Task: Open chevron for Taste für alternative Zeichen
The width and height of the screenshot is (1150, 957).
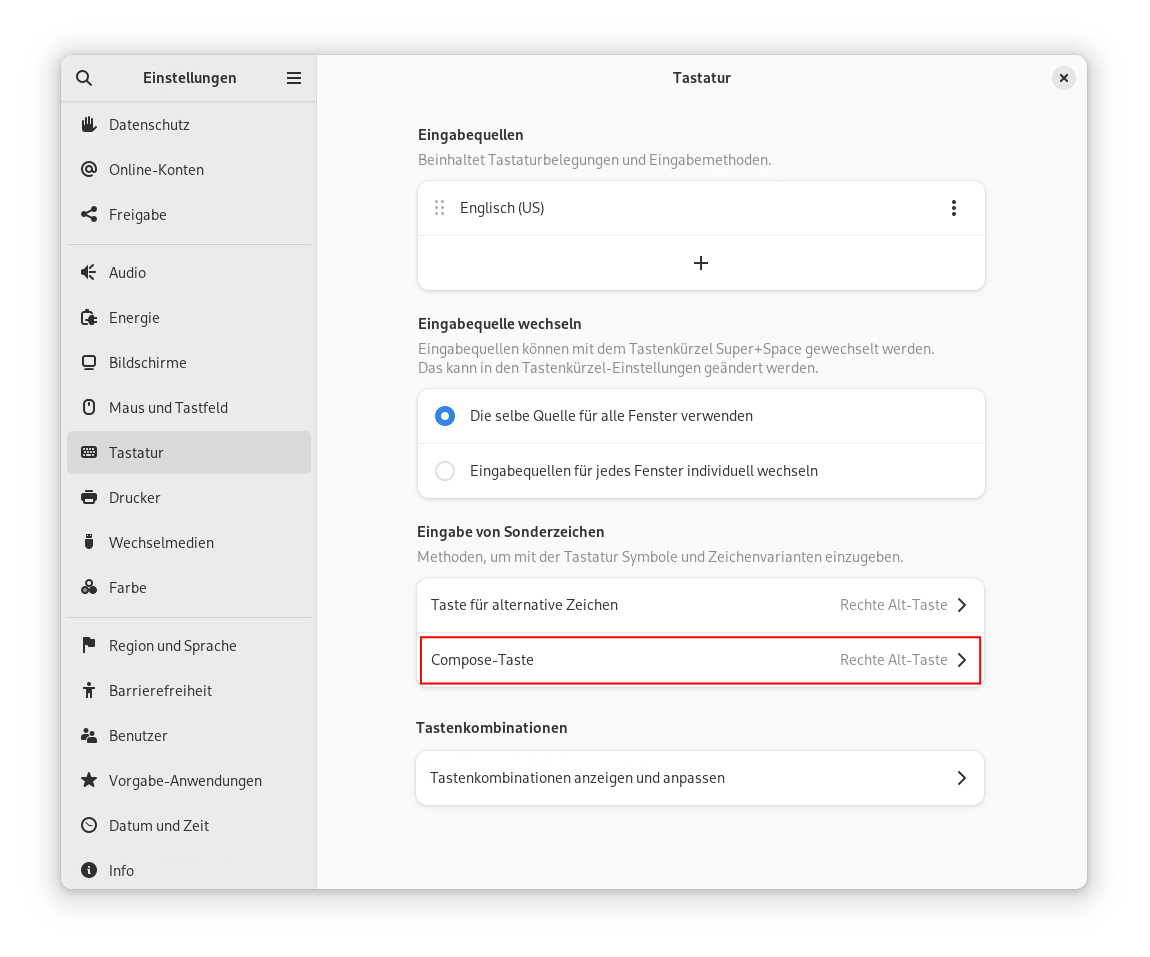Action: [962, 605]
